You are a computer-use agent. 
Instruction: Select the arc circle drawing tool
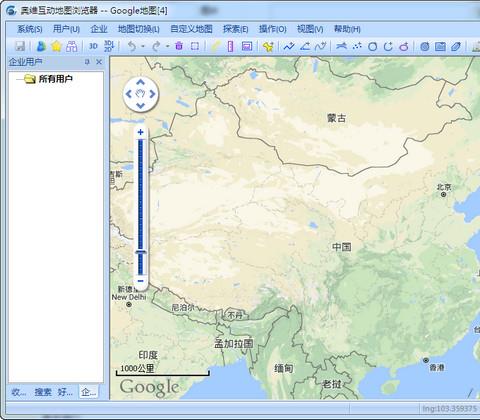click(388, 46)
